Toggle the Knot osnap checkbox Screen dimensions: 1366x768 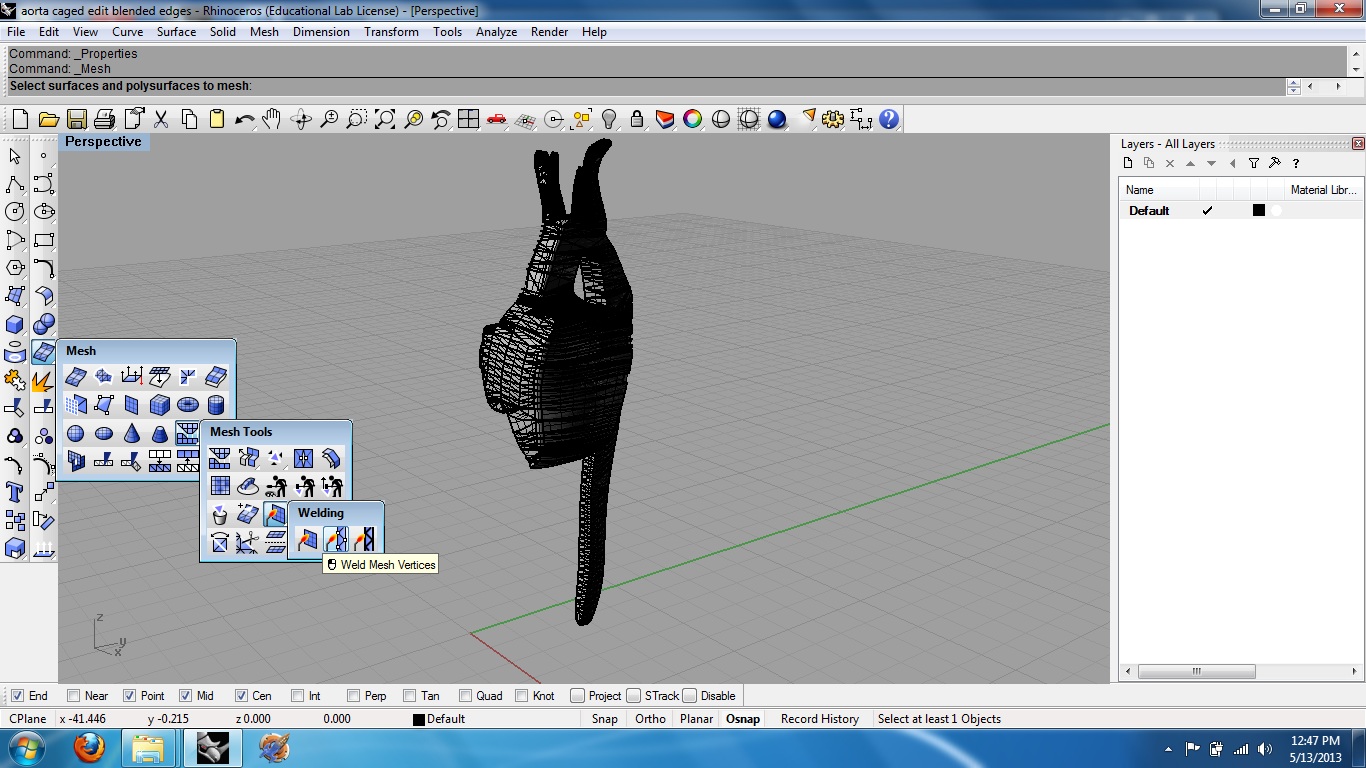coord(521,696)
